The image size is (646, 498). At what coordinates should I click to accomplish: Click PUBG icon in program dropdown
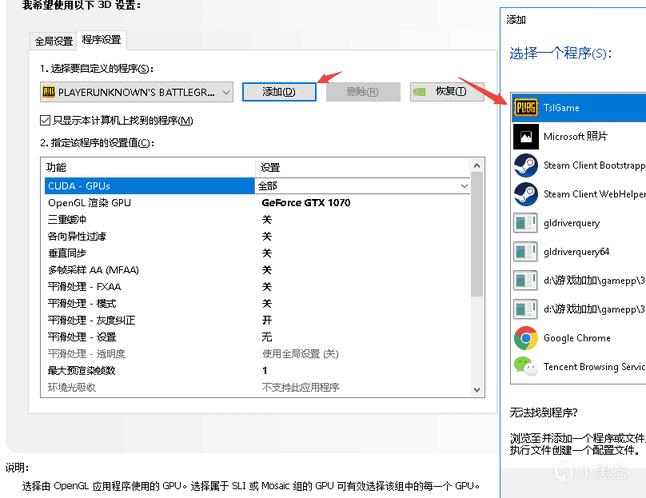tap(48, 92)
